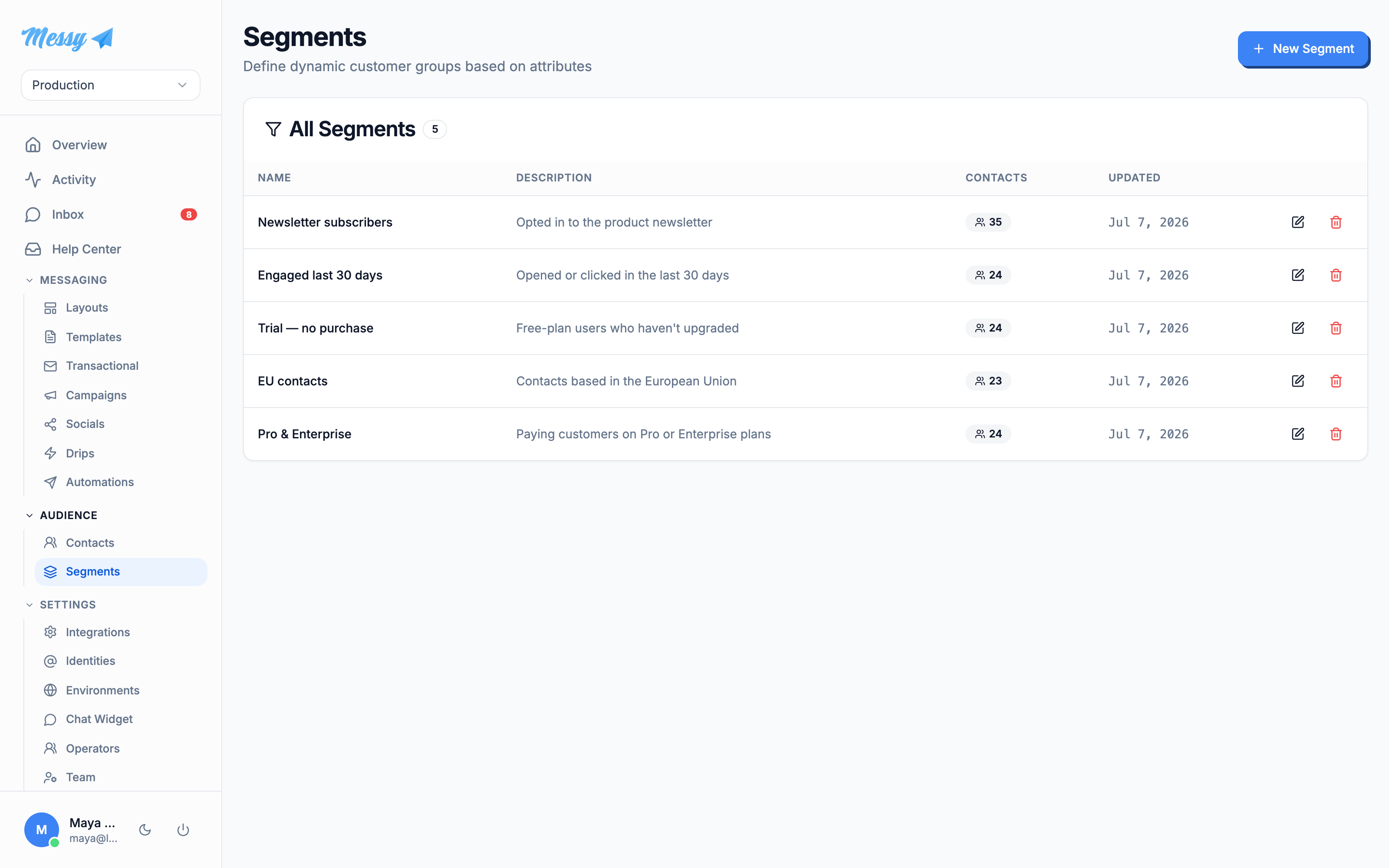Open the Trial — no purchase segment
Viewport: 1389px width, 868px height.
pyautogui.click(x=315, y=329)
